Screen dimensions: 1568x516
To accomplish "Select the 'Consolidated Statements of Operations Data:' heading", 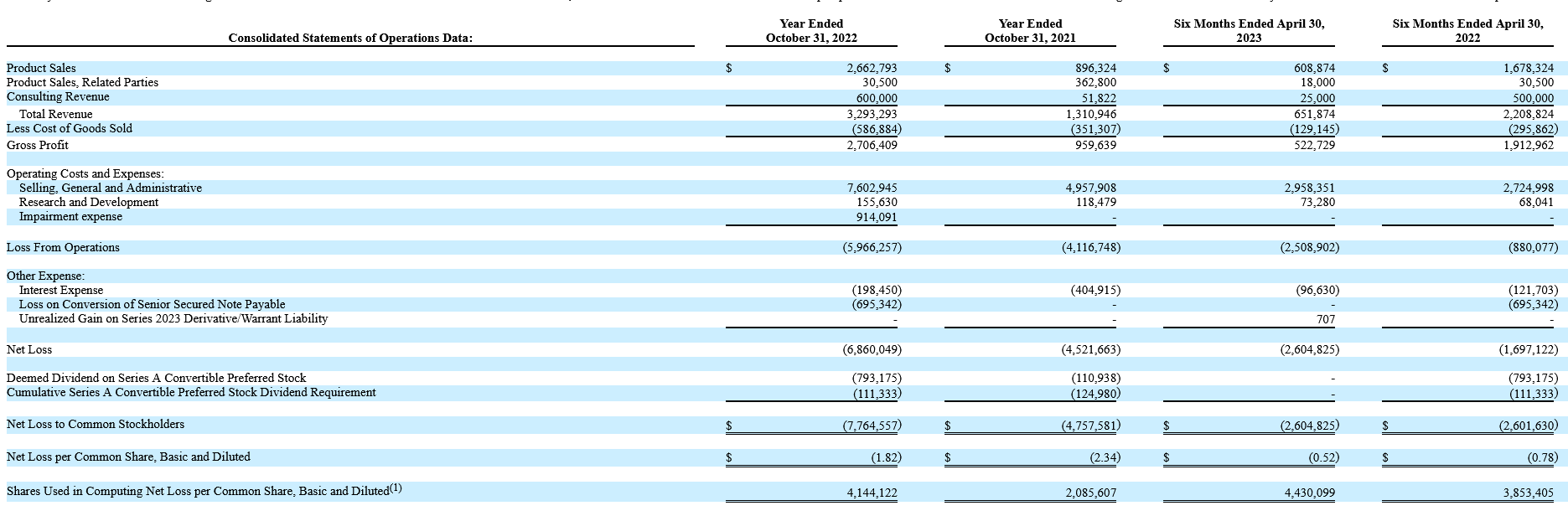I will (350, 38).
